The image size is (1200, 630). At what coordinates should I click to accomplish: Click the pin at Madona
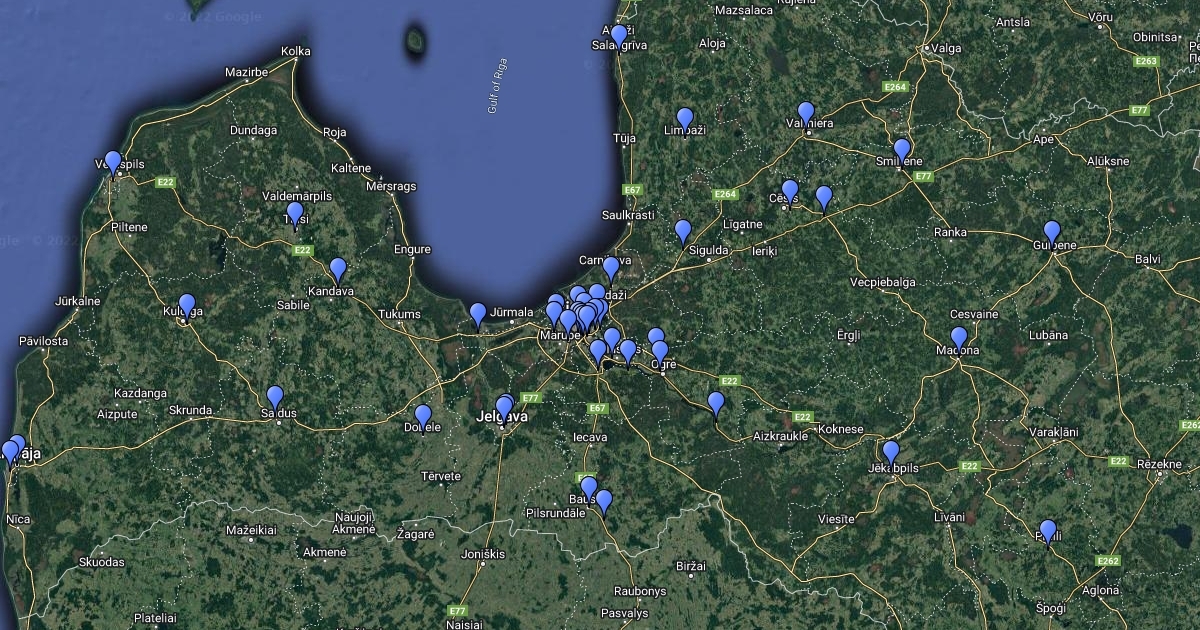pyautogui.click(x=959, y=338)
